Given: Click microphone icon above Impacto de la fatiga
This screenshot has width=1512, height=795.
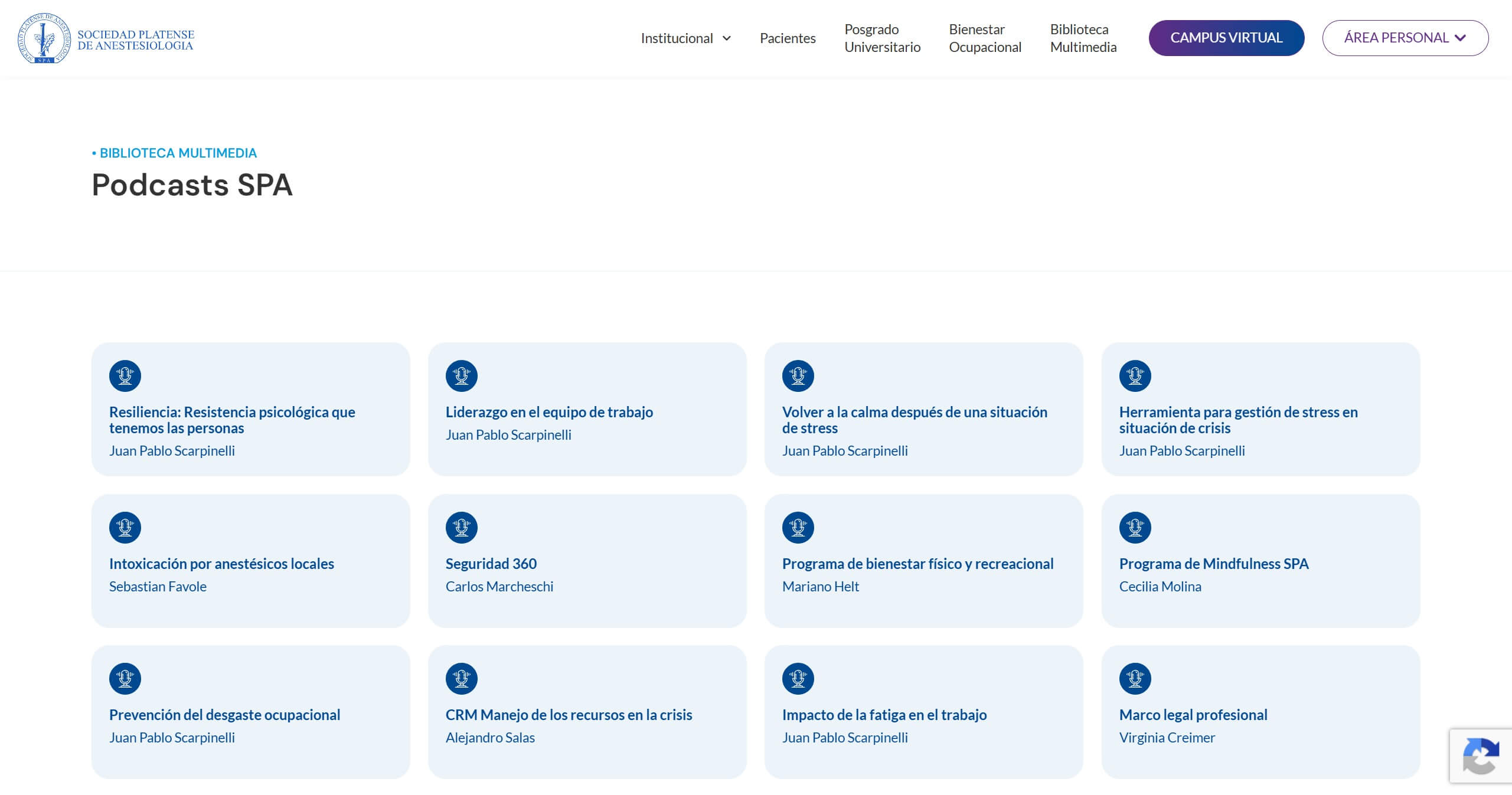Looking at the screenshot, I should point(798,679).
